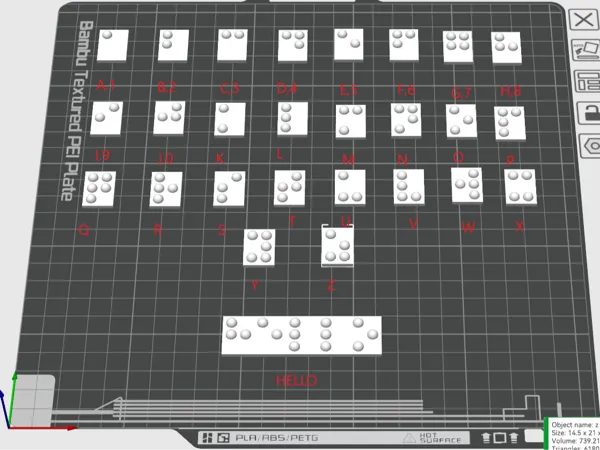
Task: Click the red 'H,8' label
Action: pos(510,91)
